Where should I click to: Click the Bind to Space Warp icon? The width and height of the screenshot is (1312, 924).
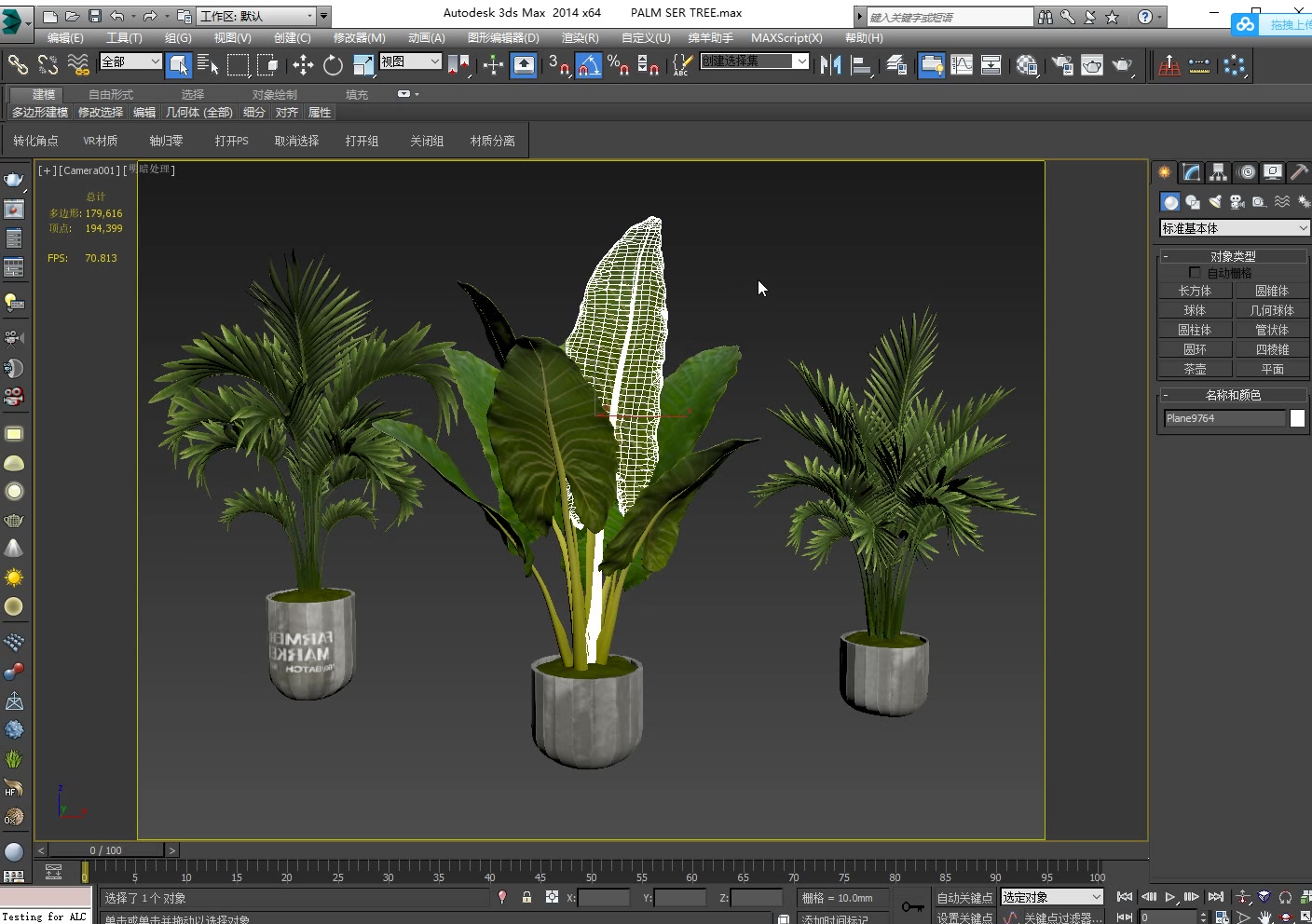[79, 64]
